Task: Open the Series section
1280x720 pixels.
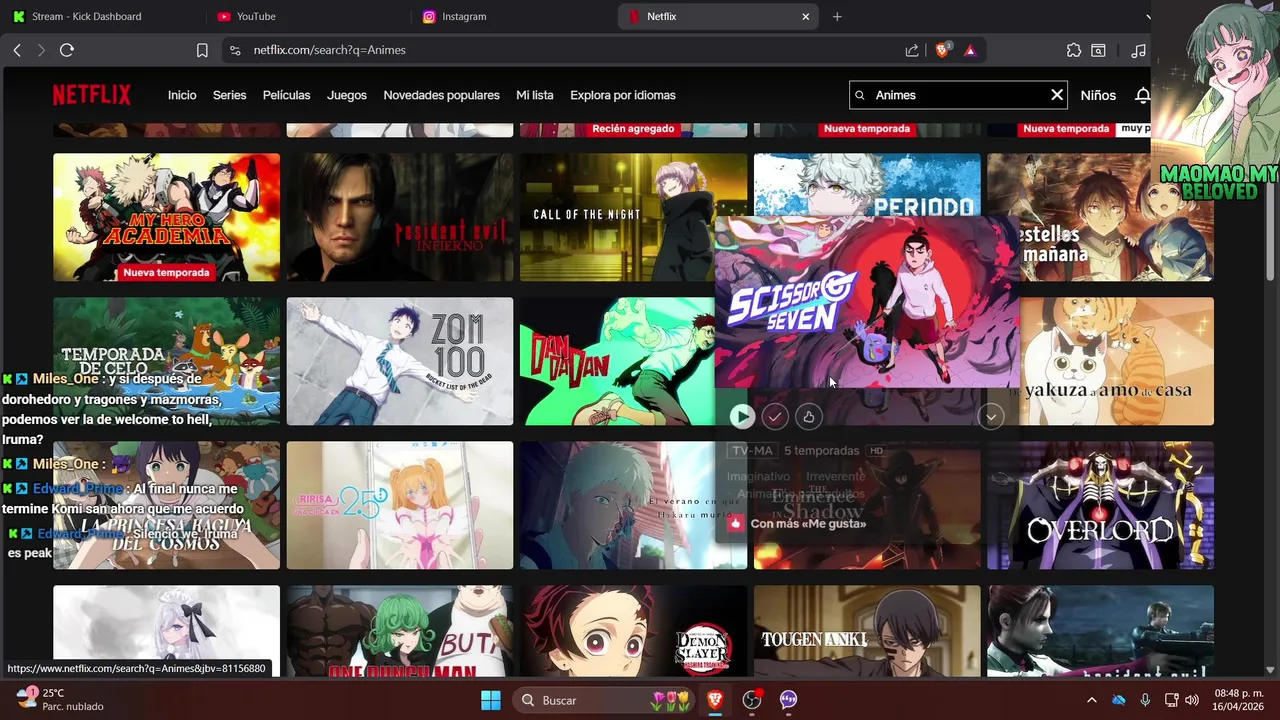Action: [x=229, y=95]
